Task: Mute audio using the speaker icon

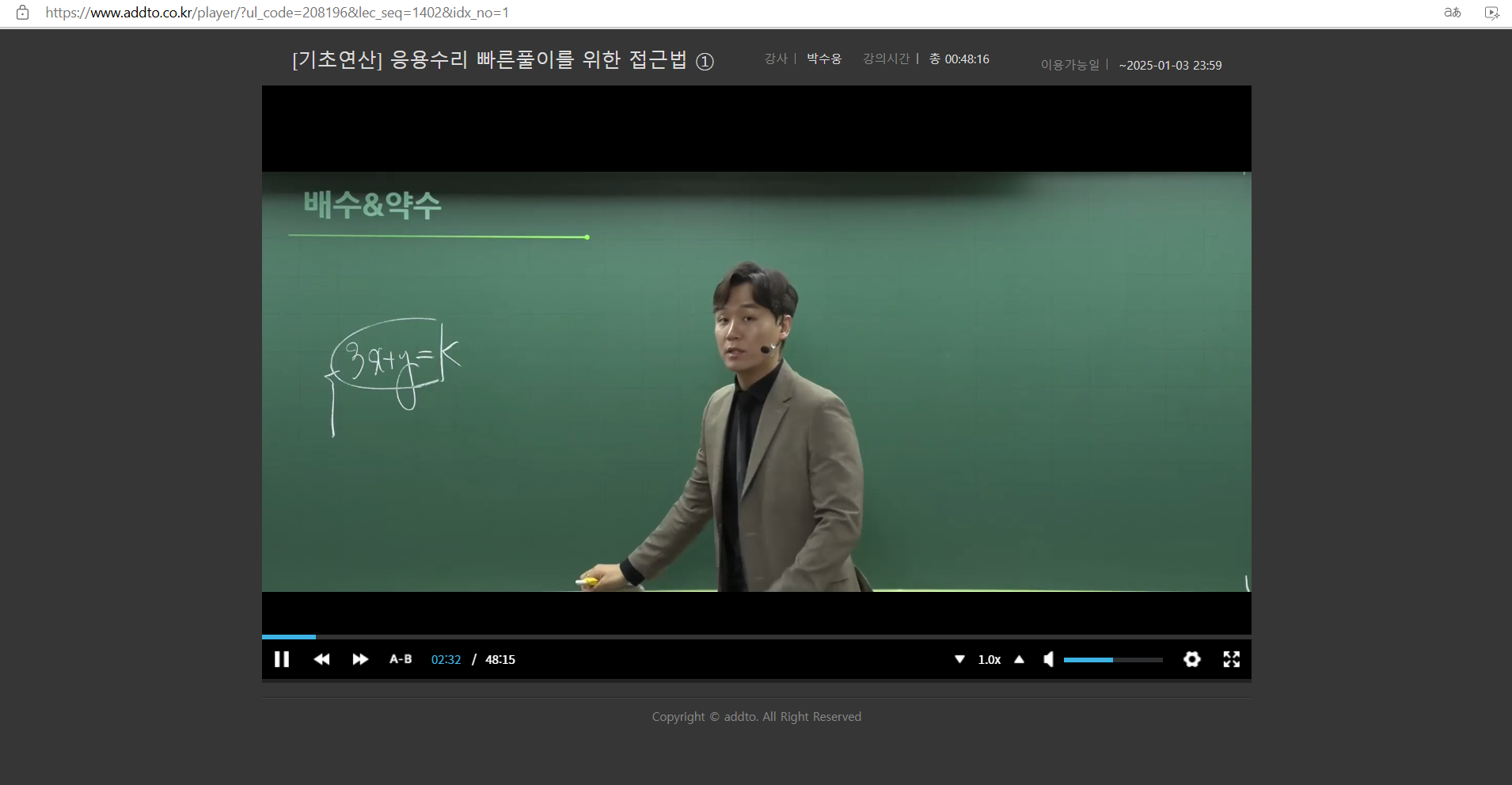Action: [1048, 659]
